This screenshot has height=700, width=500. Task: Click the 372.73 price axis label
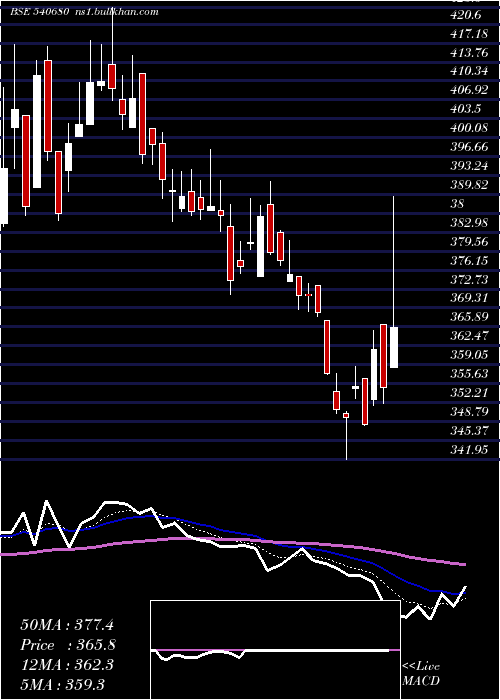click(x=469, y=280)
